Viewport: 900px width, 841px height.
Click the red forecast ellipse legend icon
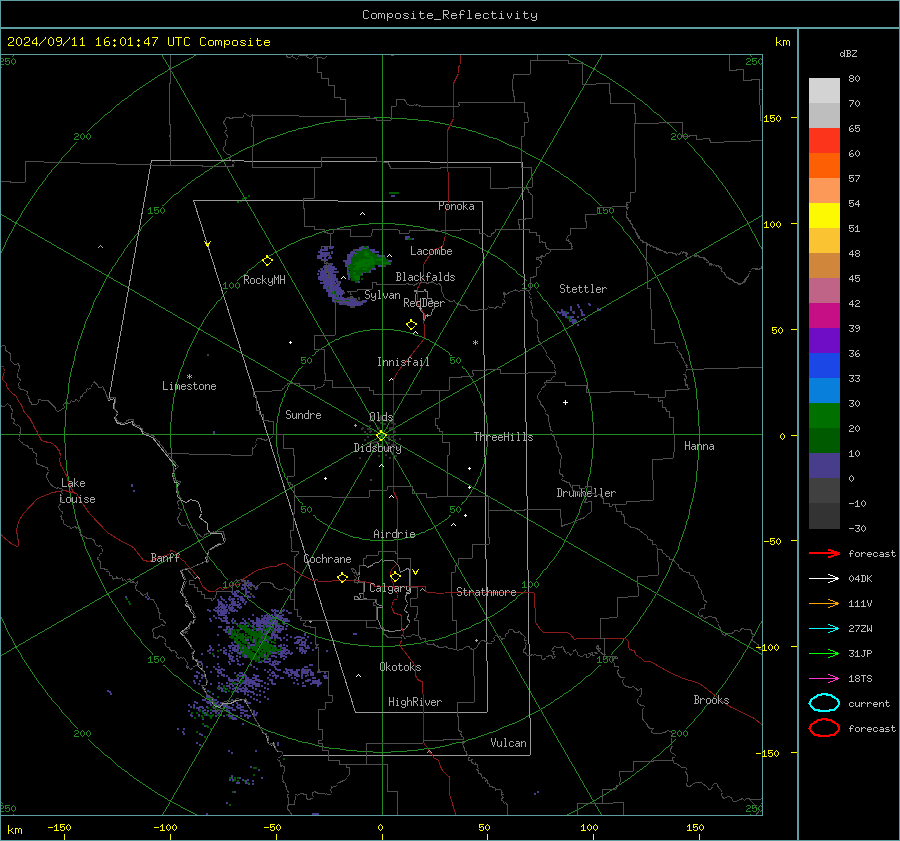point(824,728)
